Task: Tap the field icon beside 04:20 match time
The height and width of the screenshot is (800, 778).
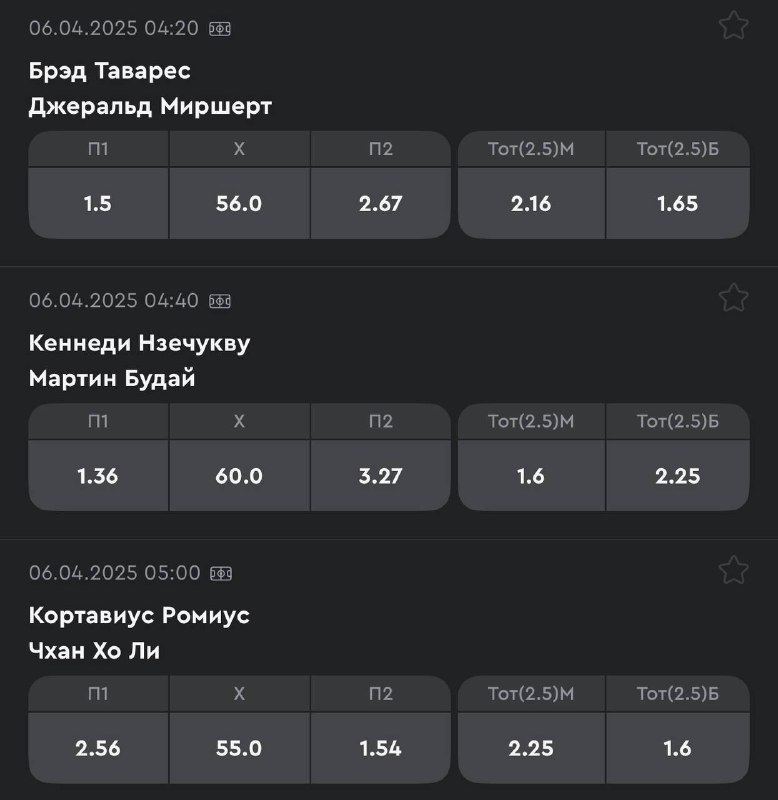Action: [x=220, y=29]
